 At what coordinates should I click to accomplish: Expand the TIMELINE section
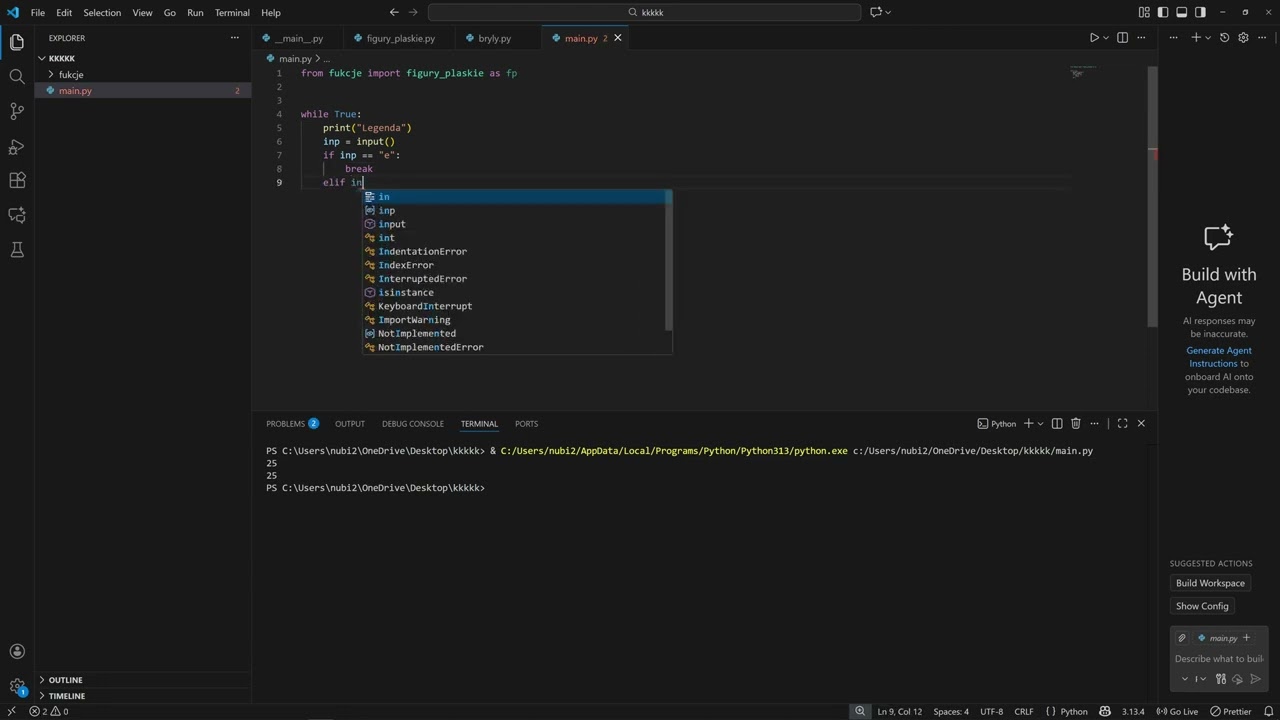click(66, 696)
